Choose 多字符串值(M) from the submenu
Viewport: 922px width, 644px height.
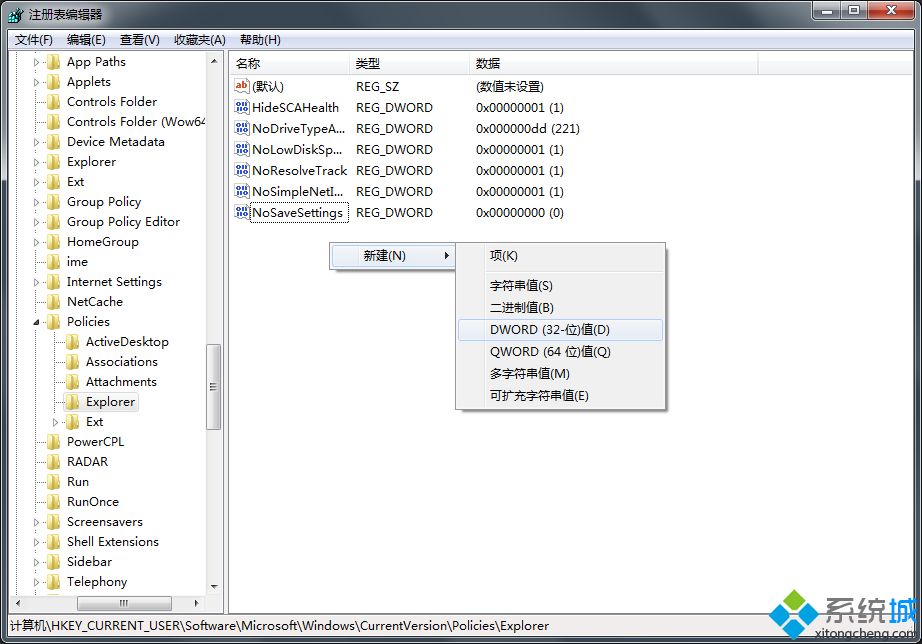560,373
